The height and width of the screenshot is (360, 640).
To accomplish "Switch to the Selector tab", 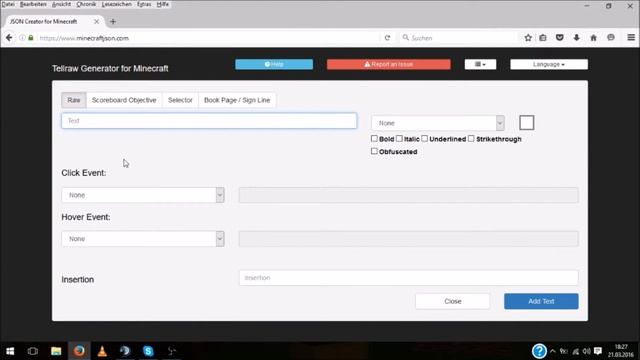I will (180, 100).
